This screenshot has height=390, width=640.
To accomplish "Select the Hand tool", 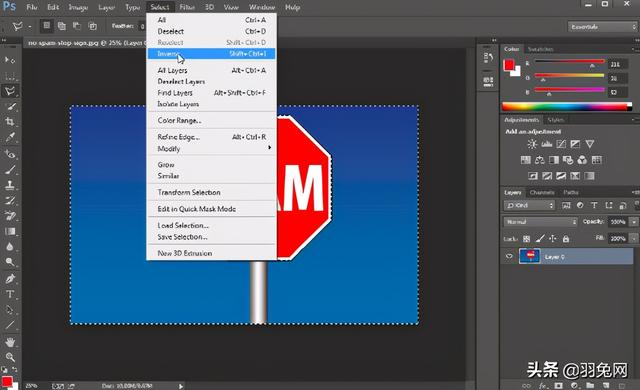I will tap(10, 341).
